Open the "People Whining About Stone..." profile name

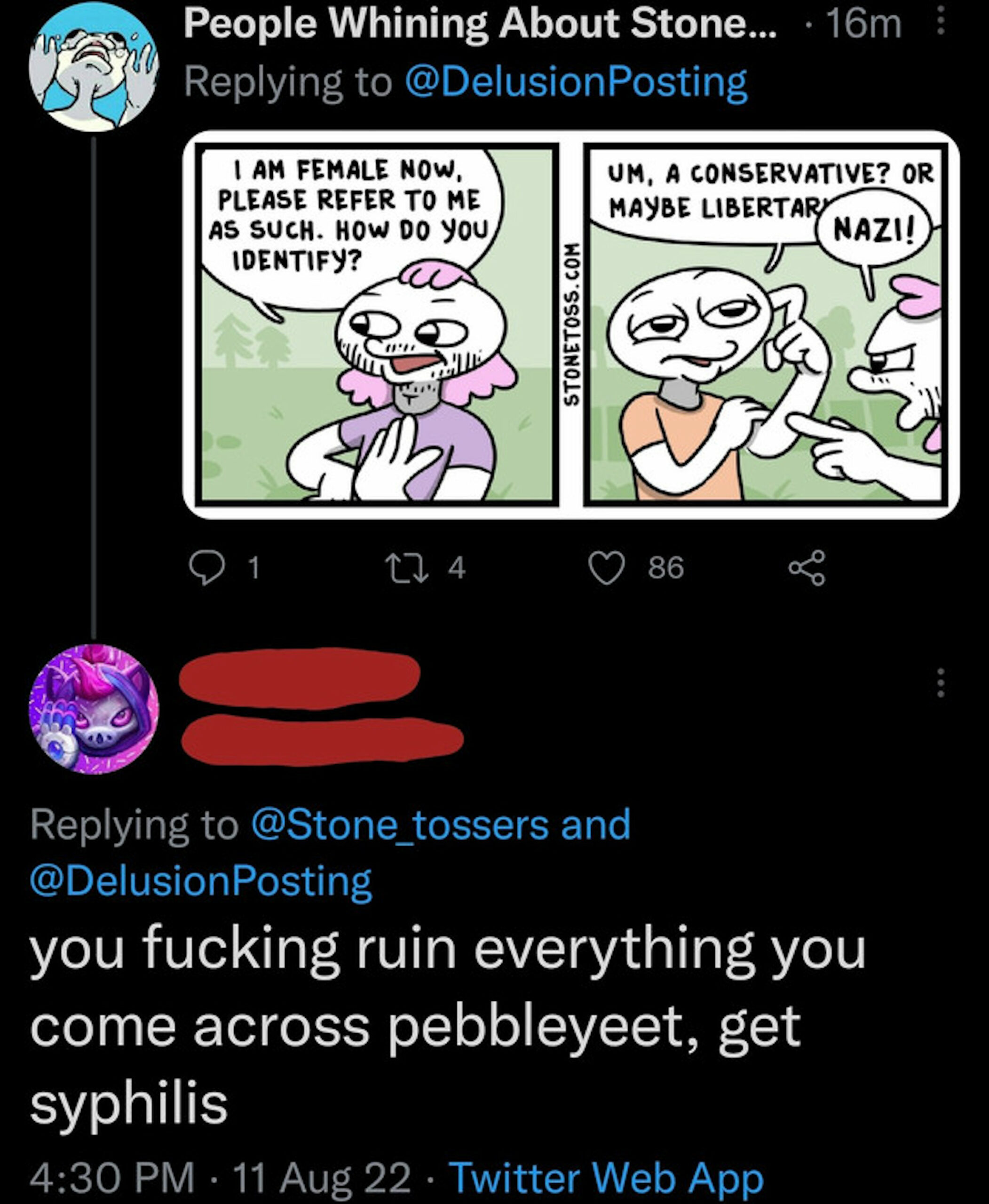pyautogui.click(x=479, y=24)
